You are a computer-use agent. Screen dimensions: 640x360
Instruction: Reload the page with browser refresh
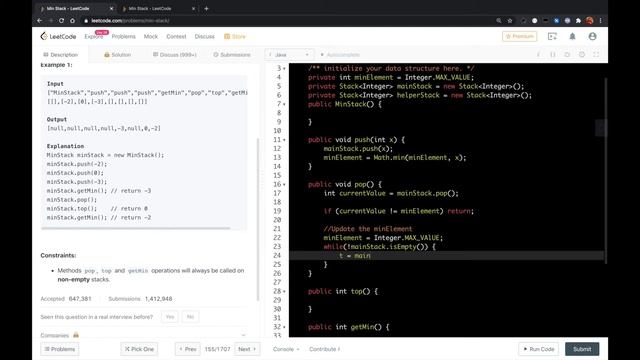click(61, 20)
